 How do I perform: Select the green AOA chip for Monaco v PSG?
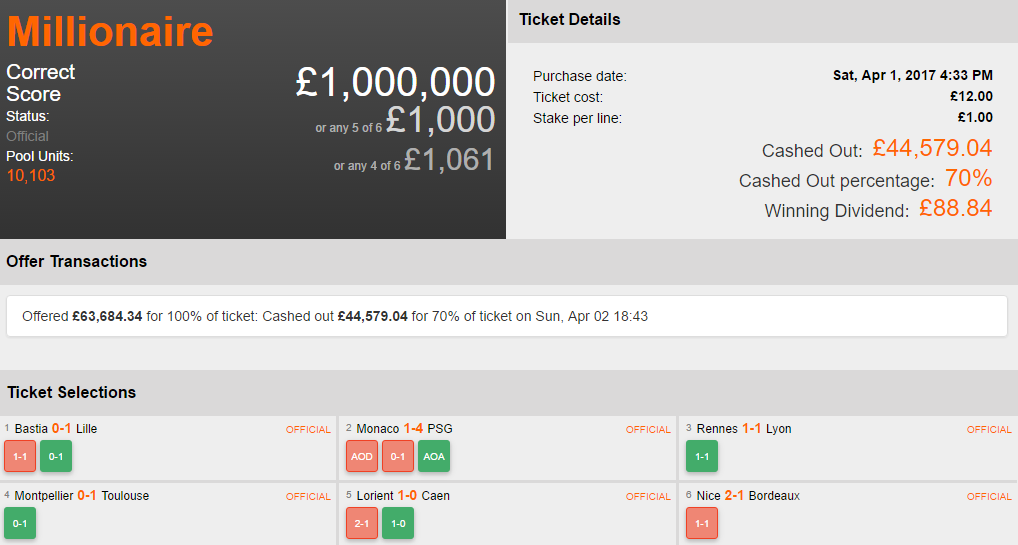[x=434, y=456]
